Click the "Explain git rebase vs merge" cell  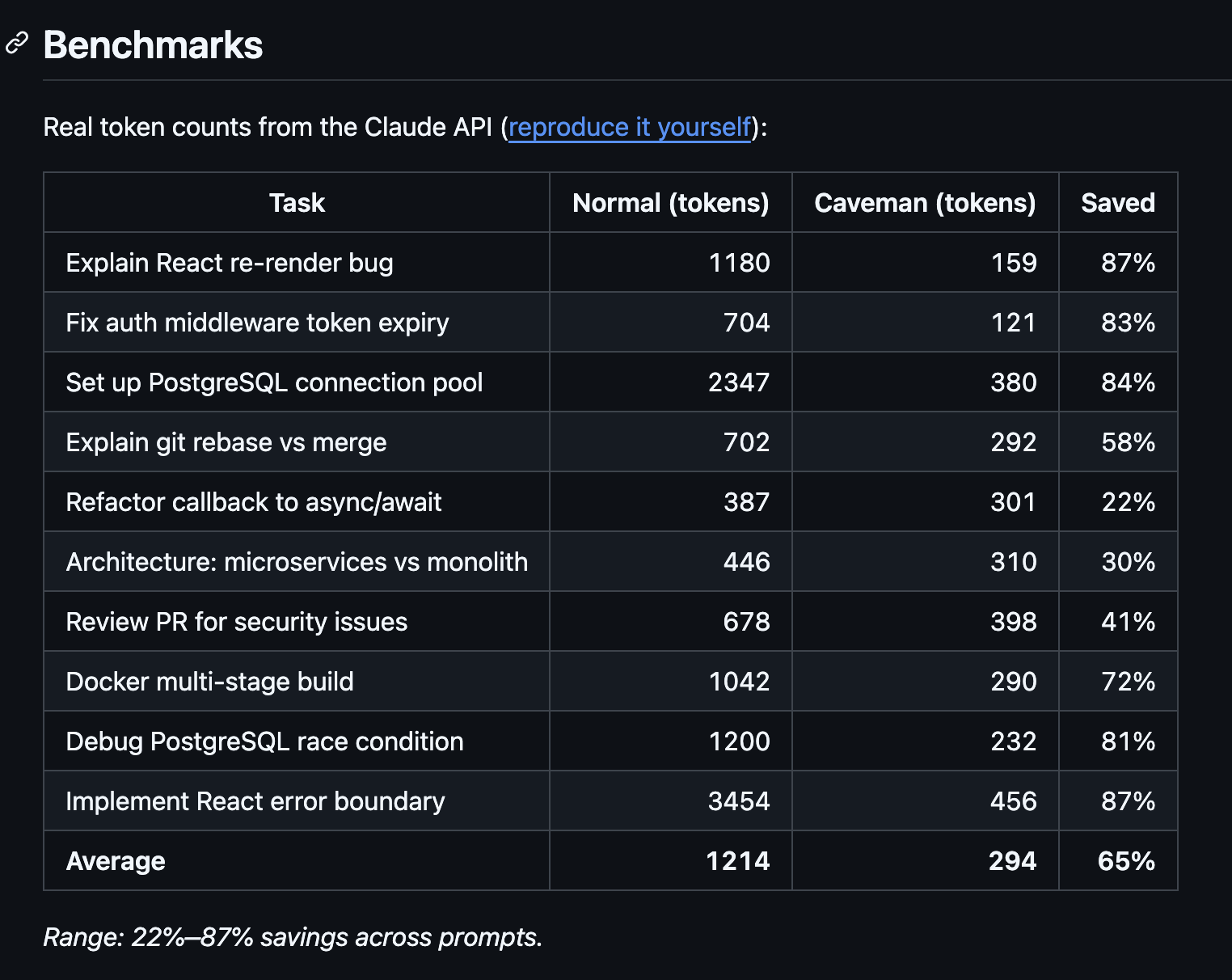coord(226,442)
